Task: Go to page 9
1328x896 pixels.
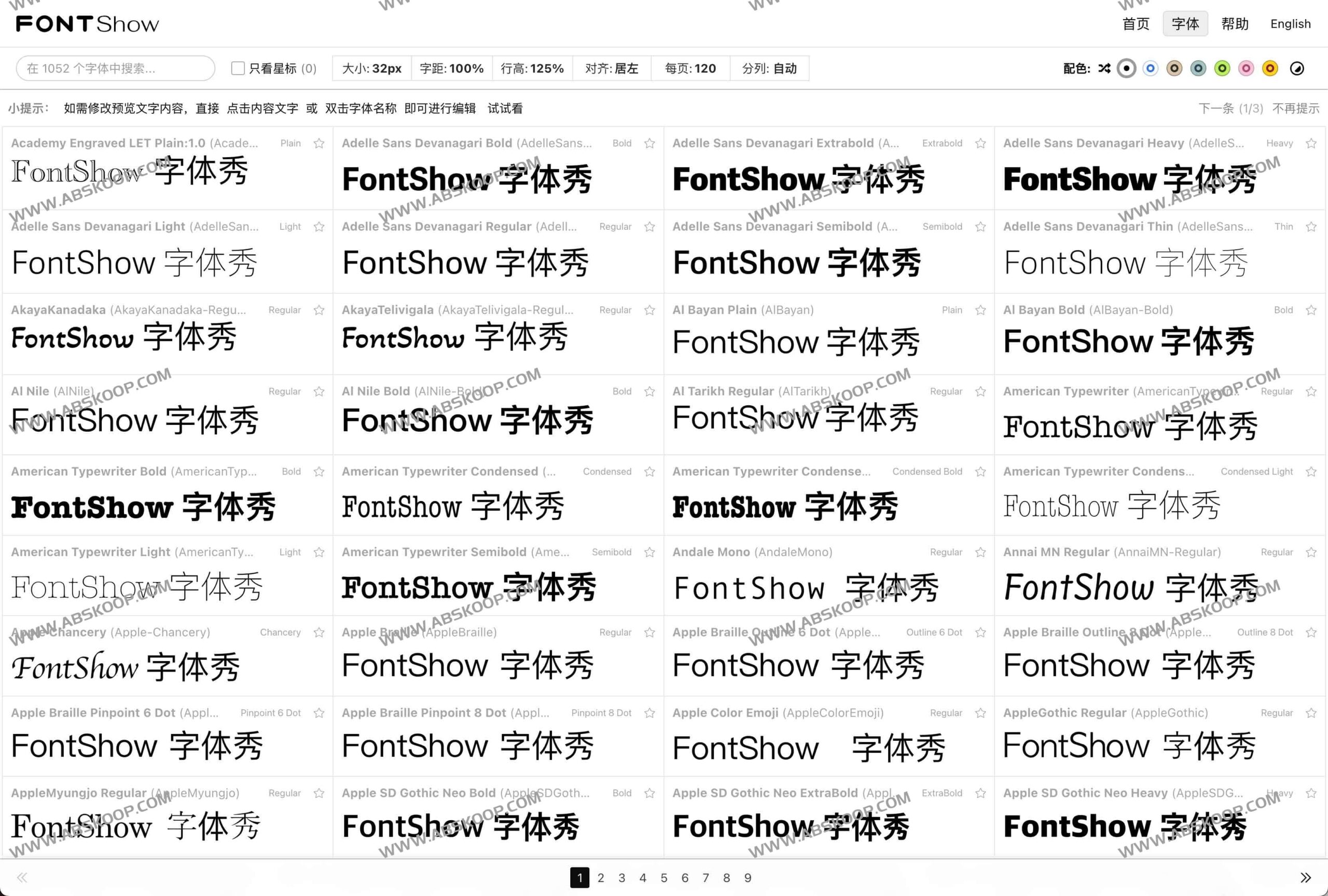Action: click(748, 878)
